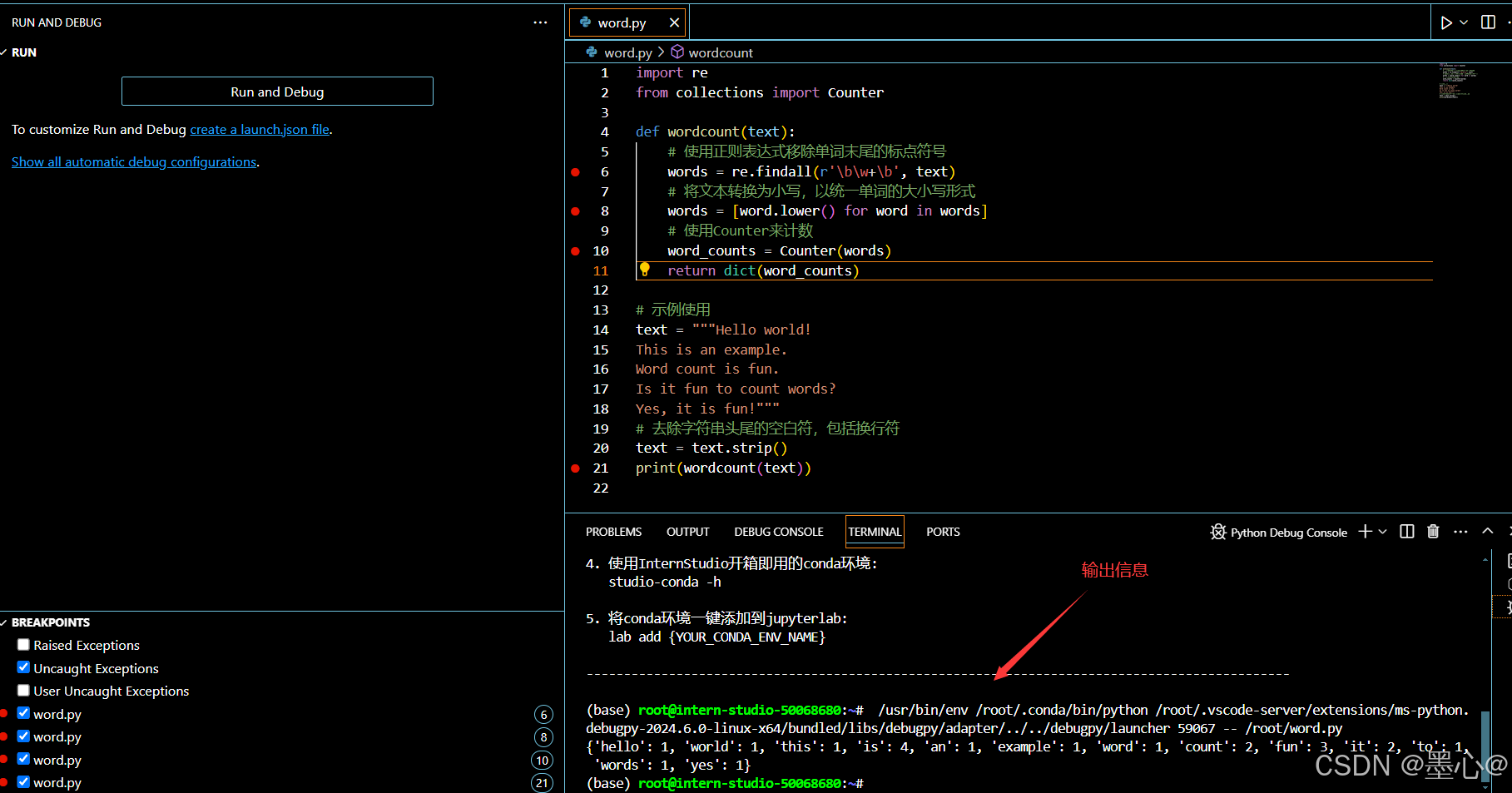The image size is (1512, 793).
Task: Switch to the DEBUG CONSOLE tab
Action: [778, 531]
